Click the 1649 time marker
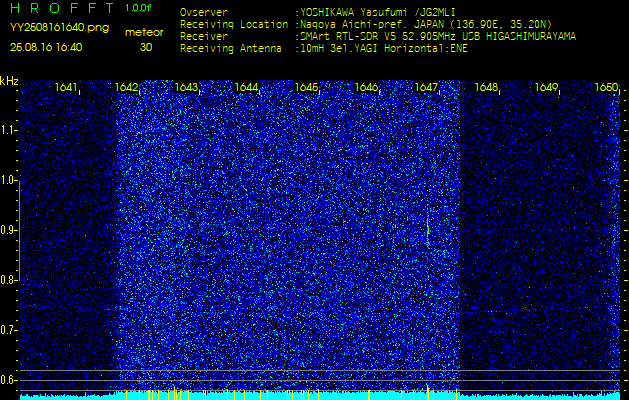This screenshot has height=400, width=629. 546,87
